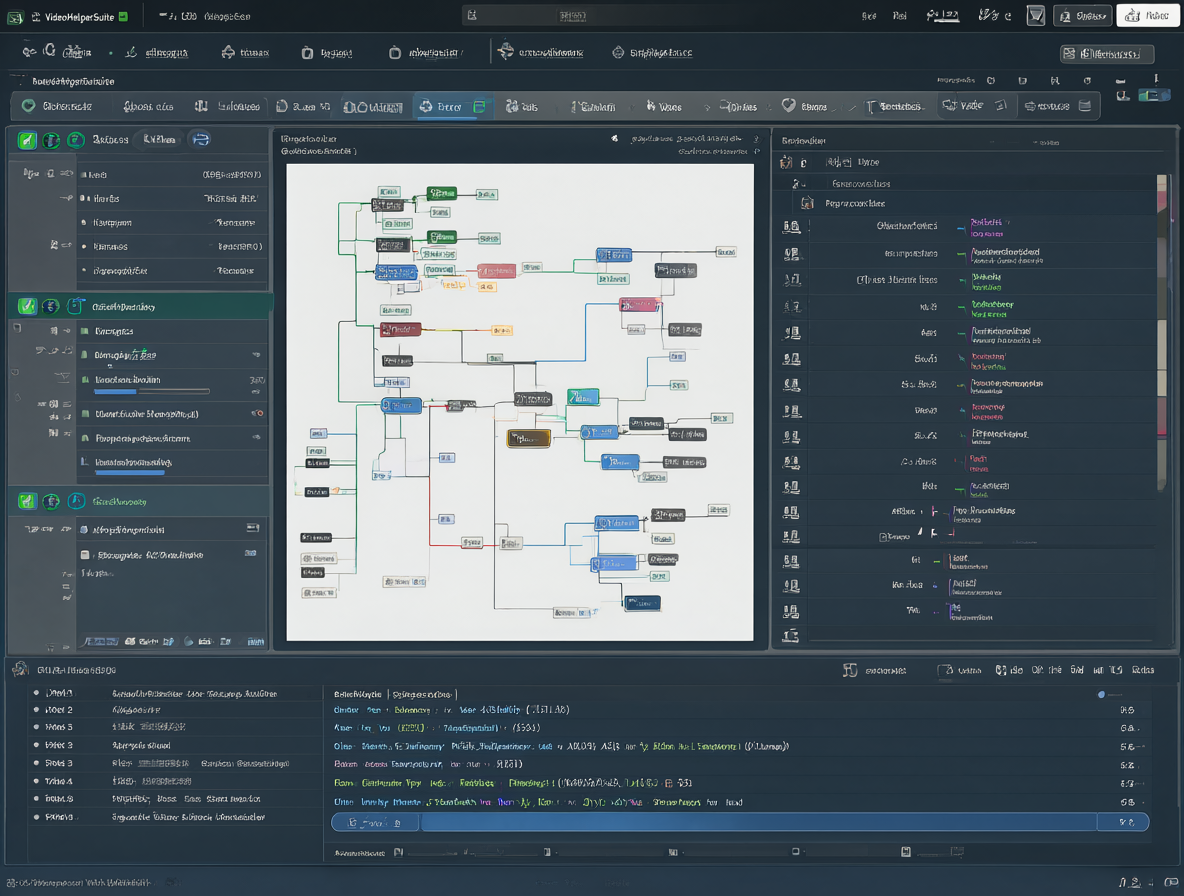This screenshot has width=1184, height=896.
Task: Click the short two-tone progress bar in the left panel
Action: (x=152, y=392)
